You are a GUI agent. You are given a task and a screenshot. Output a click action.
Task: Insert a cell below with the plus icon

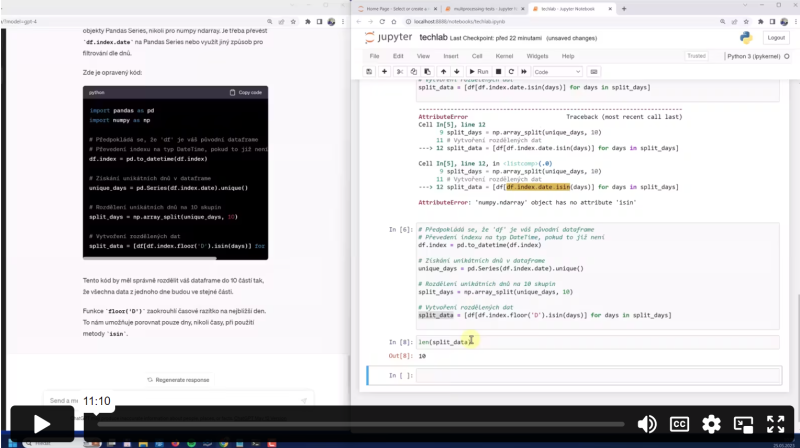pos(384,72)
